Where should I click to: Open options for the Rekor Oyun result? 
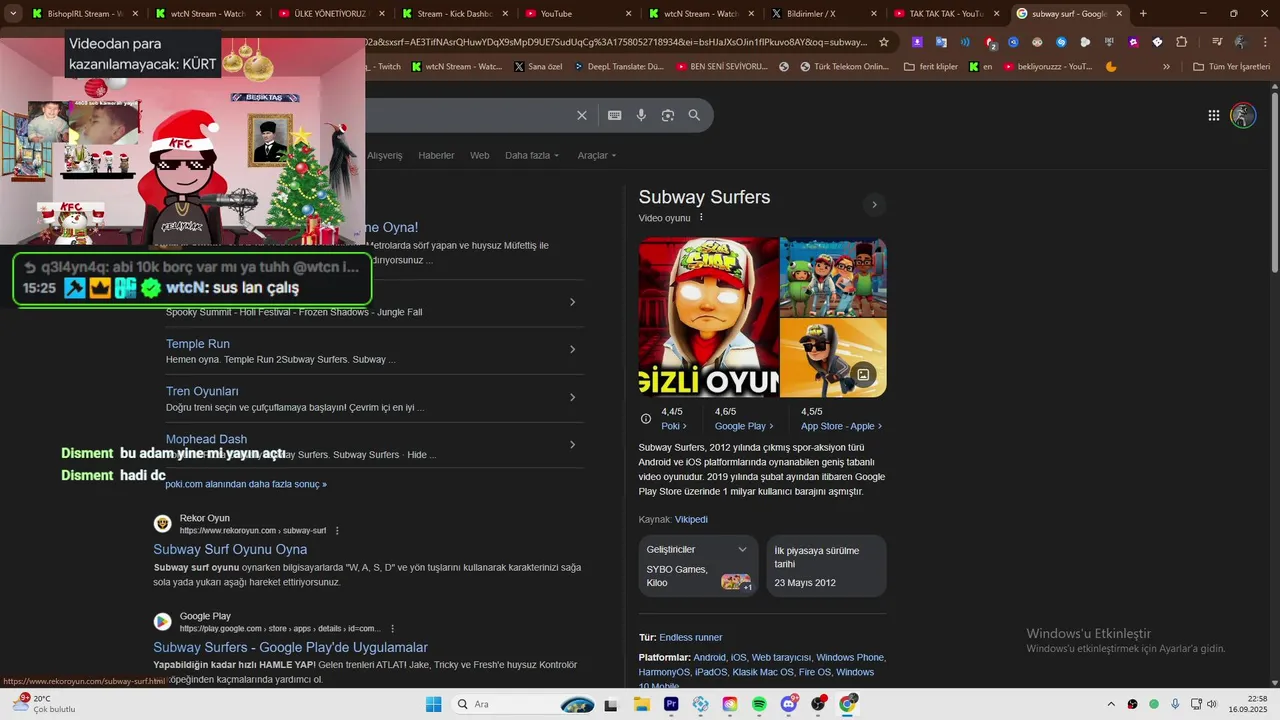pos(337,531)
